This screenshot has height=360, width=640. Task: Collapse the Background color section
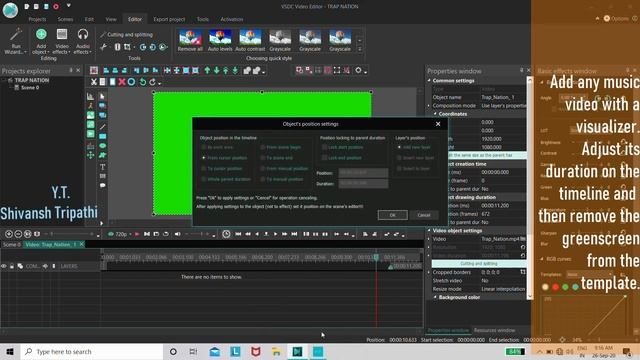click(435, 297)
